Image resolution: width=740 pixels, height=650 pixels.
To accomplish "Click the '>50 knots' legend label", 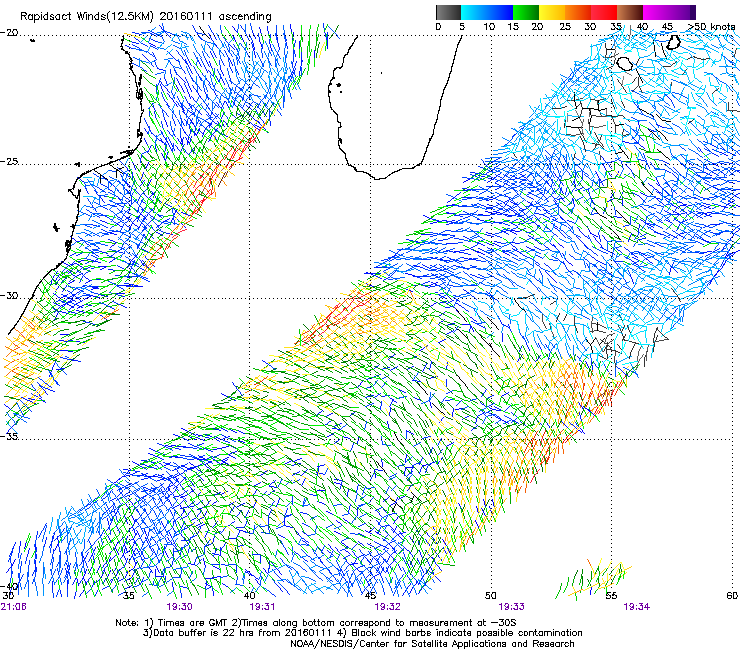I will [x=711, y=27].
